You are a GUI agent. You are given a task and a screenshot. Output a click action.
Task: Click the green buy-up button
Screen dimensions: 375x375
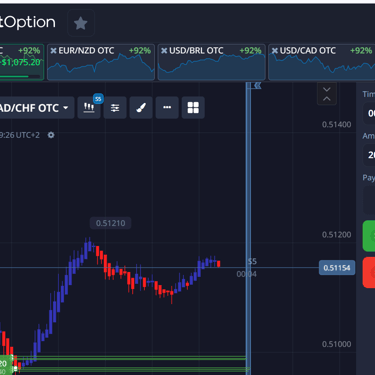[x=369, y=236]
